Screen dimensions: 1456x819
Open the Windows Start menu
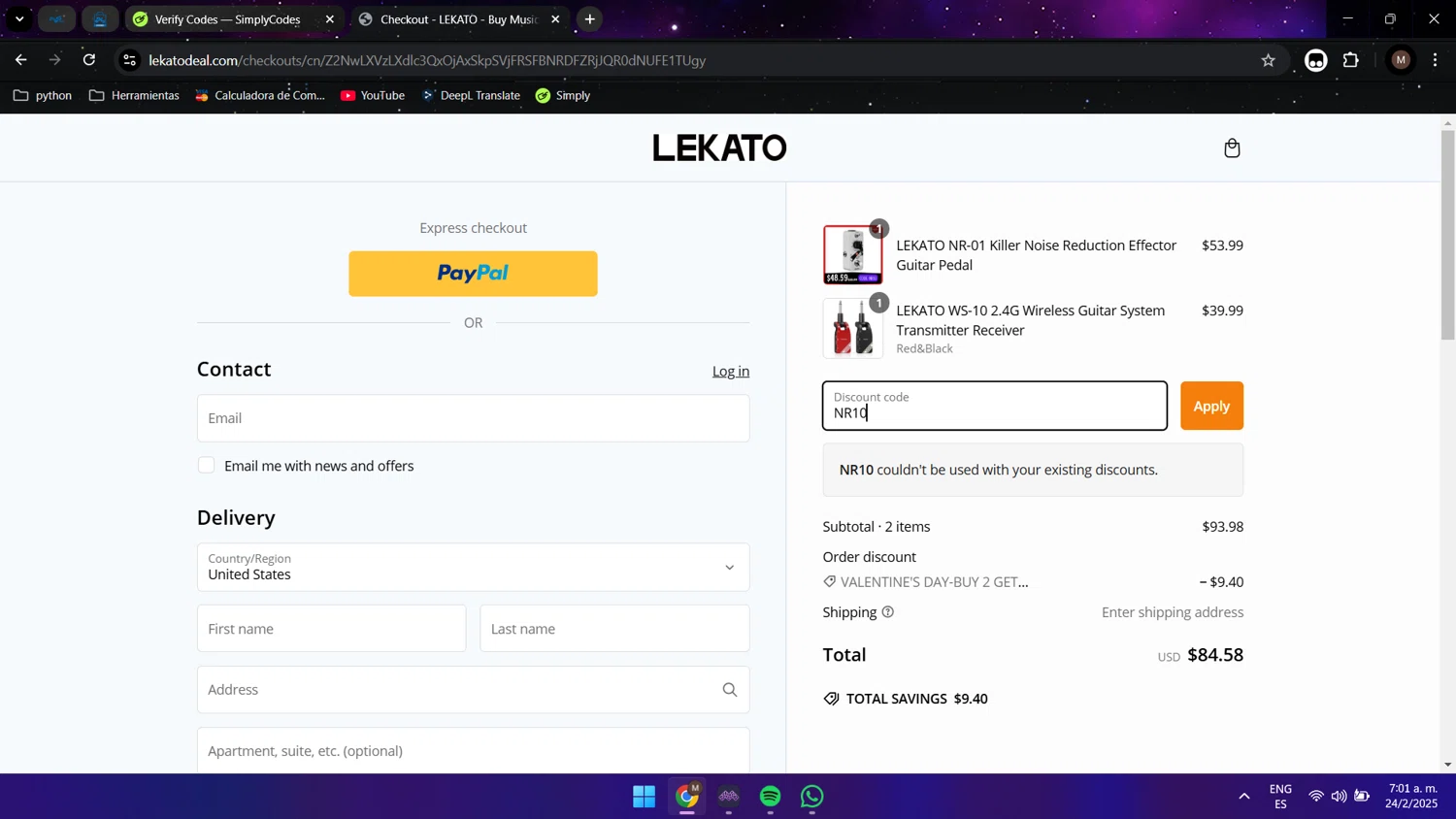[644, 797]
